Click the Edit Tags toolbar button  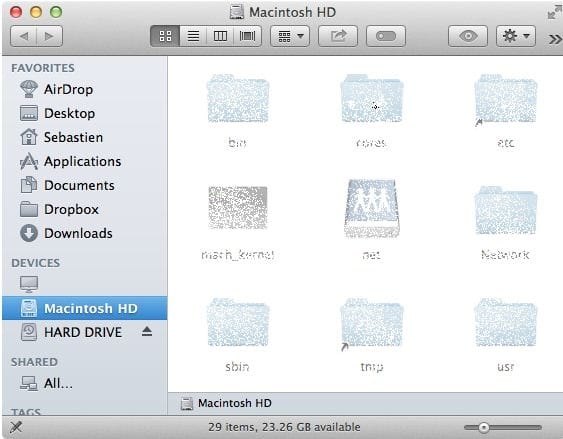(386, 36)
